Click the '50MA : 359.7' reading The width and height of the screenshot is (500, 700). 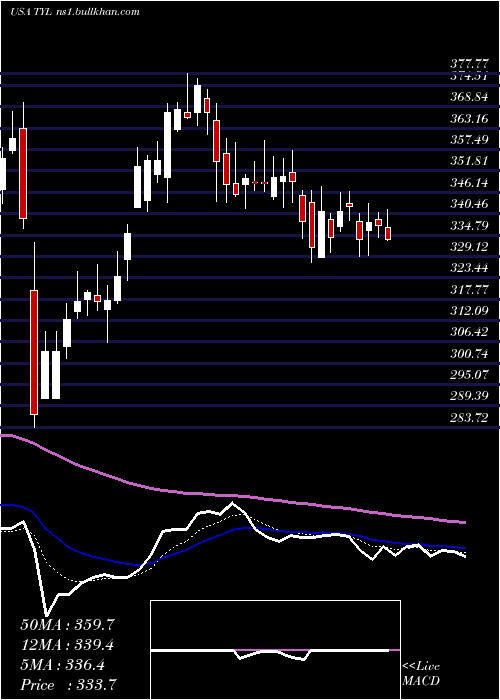tap(67, 625)
